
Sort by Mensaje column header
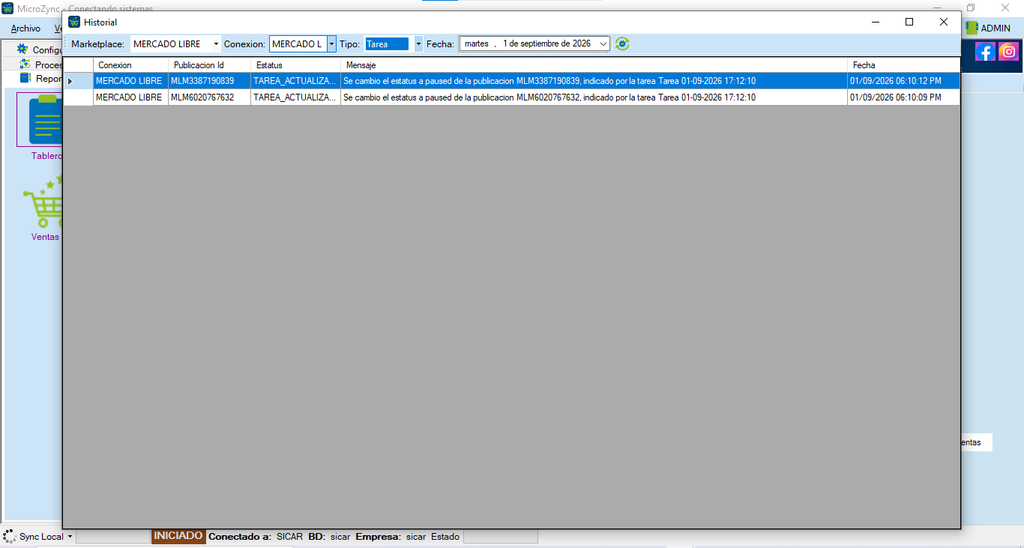pyautogui.click(x=594, y=65)
